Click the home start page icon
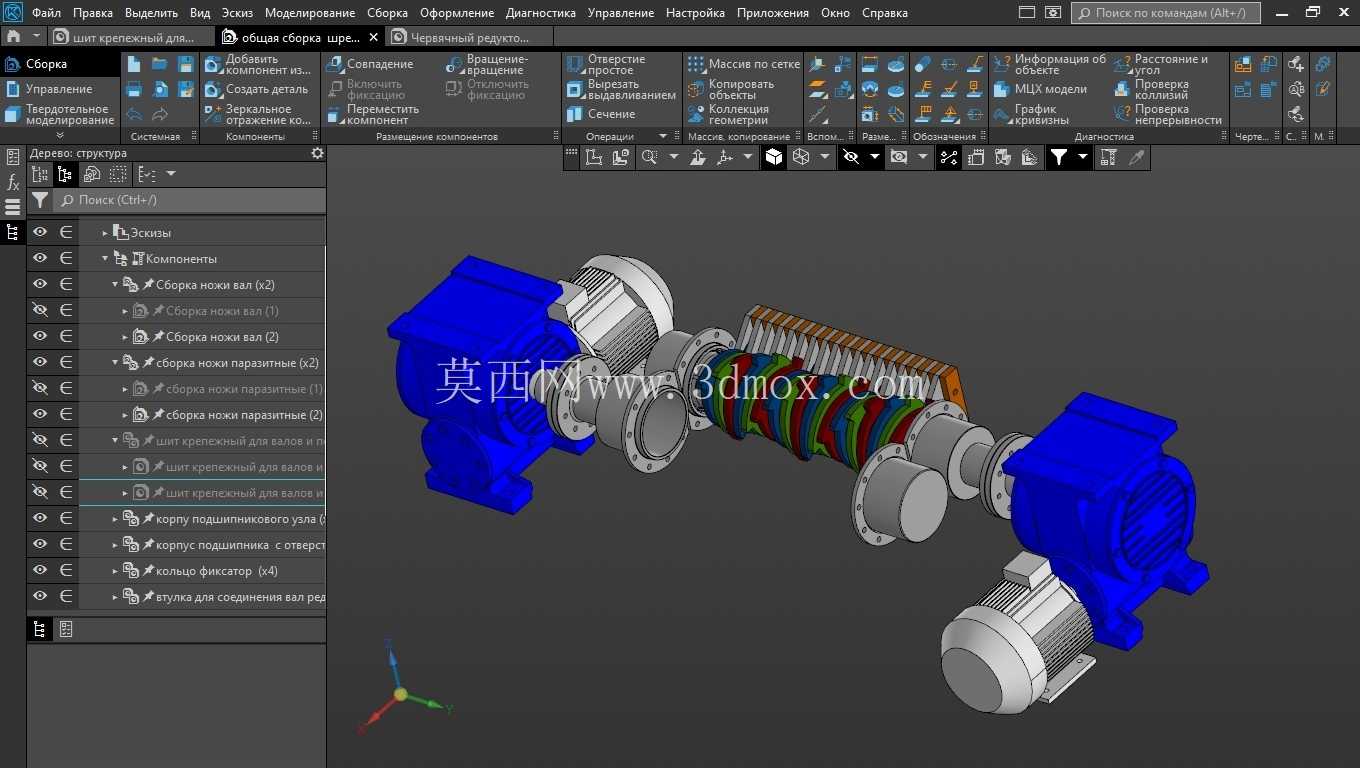The image size is (1360, 768). coord(13,36)
